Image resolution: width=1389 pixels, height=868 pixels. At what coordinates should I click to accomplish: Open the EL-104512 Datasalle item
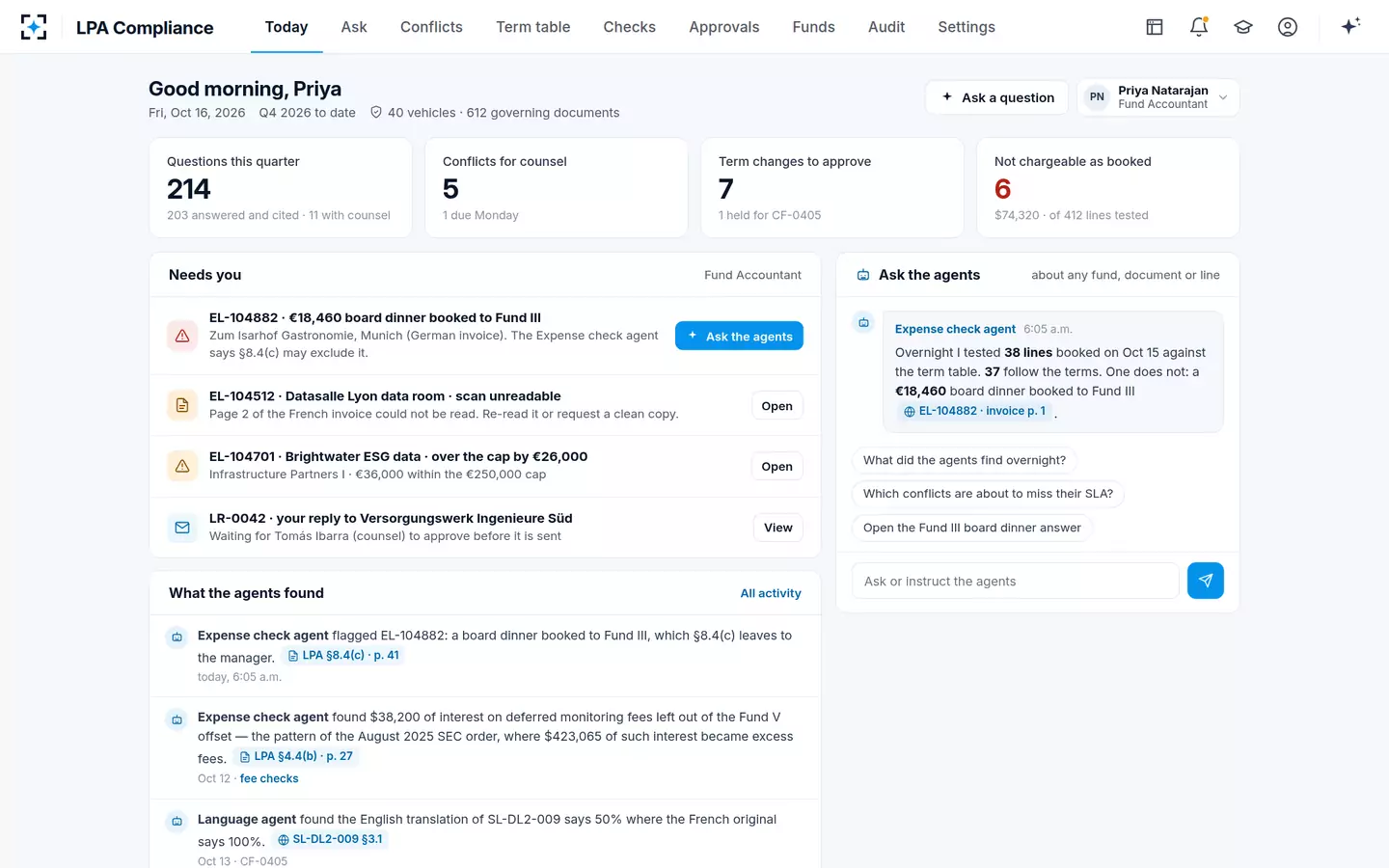(776, 406)
